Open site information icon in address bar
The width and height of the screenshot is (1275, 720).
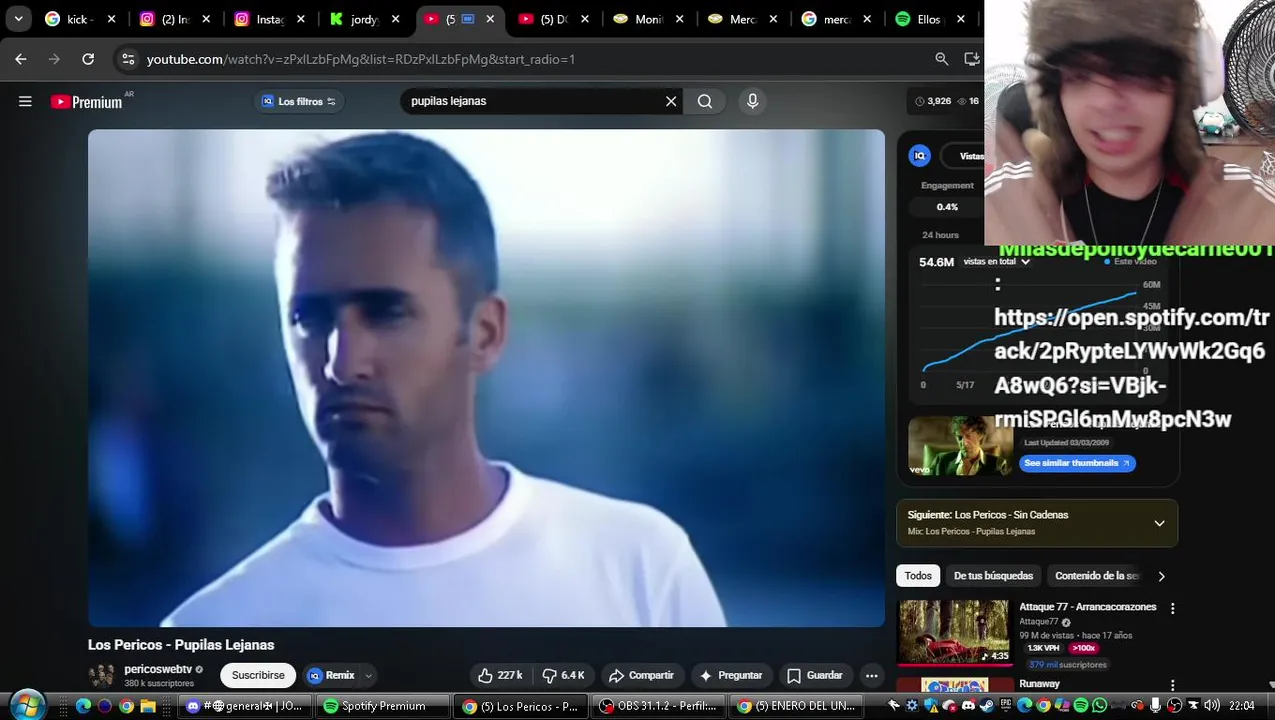coord(128,59)
